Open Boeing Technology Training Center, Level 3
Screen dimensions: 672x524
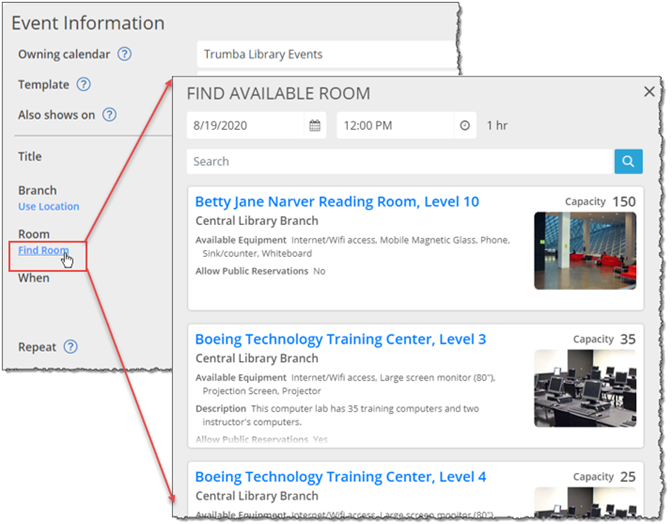pyautogui.click(x=340, y=339)
